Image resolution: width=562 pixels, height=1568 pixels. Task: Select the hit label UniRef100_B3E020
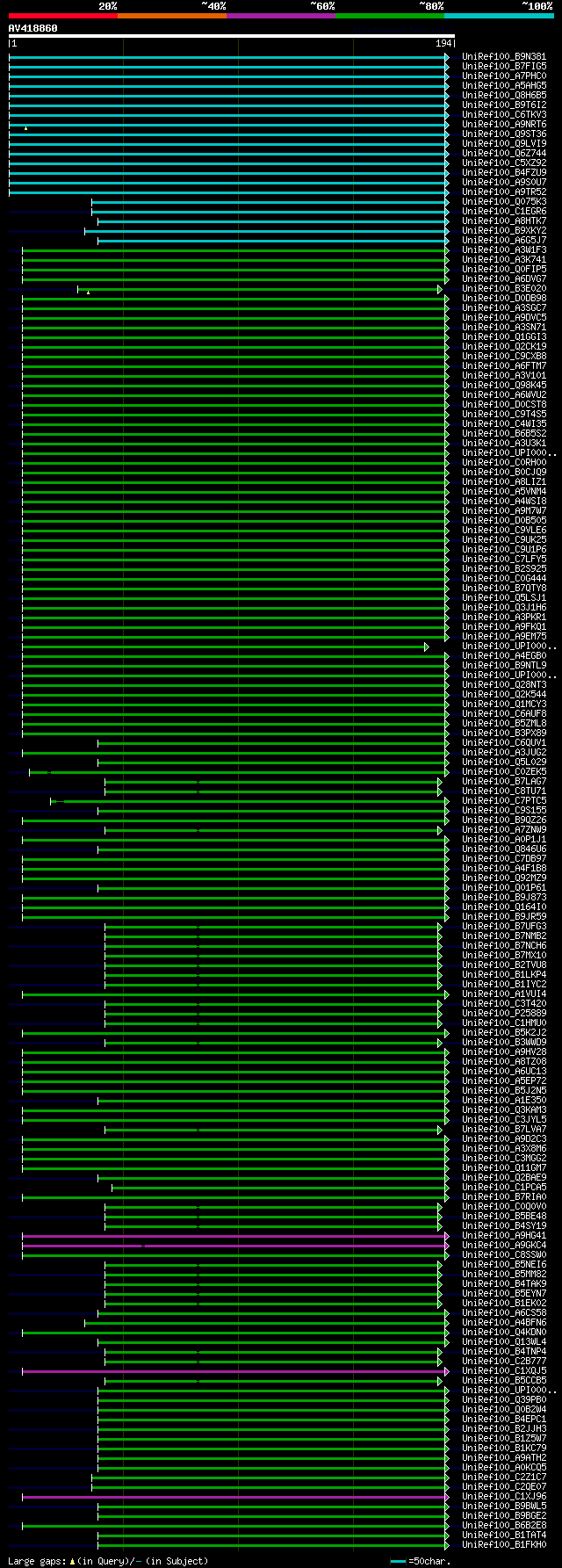[x=504, y=288]
